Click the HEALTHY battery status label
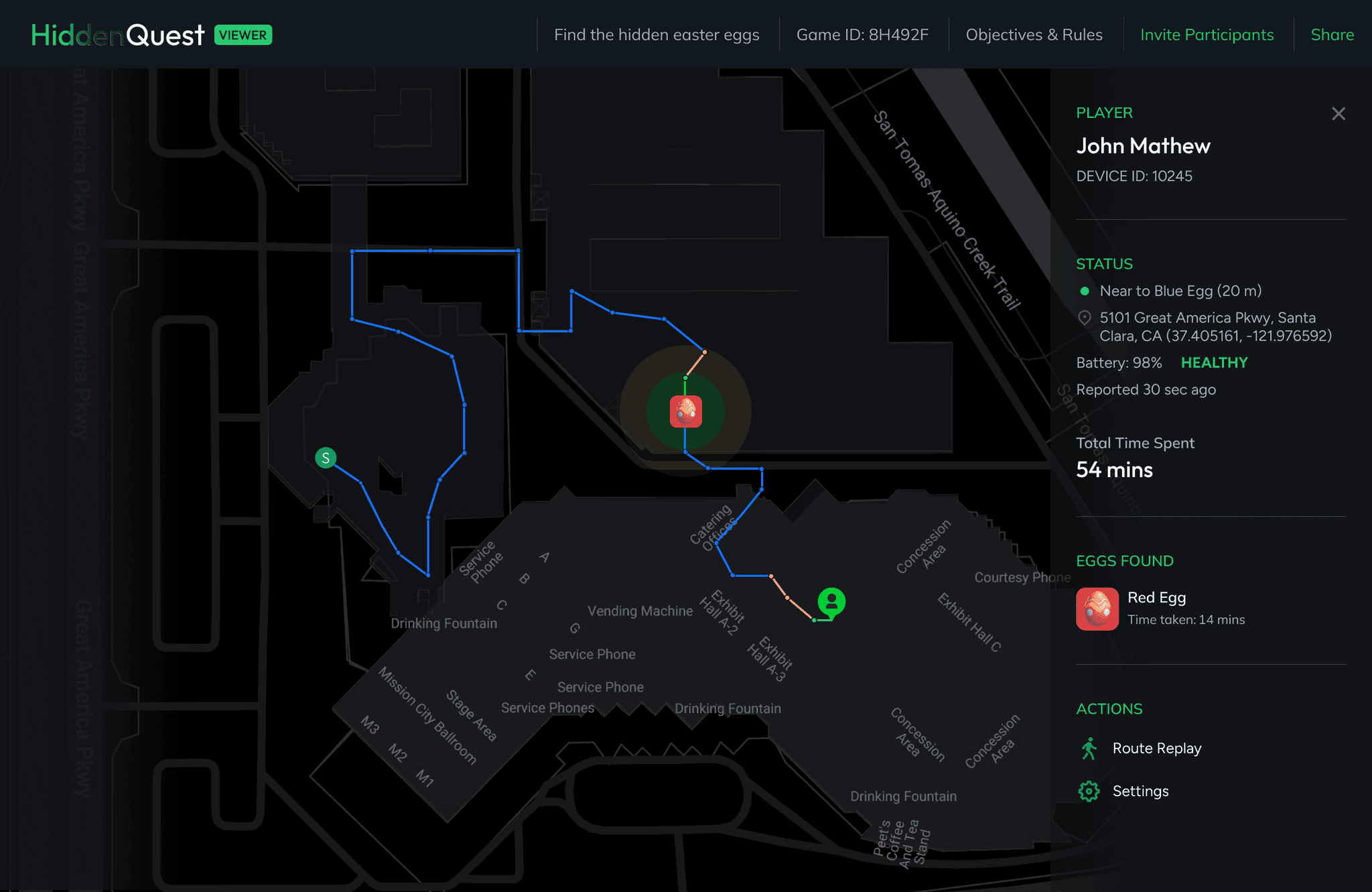 [1214, 363]
